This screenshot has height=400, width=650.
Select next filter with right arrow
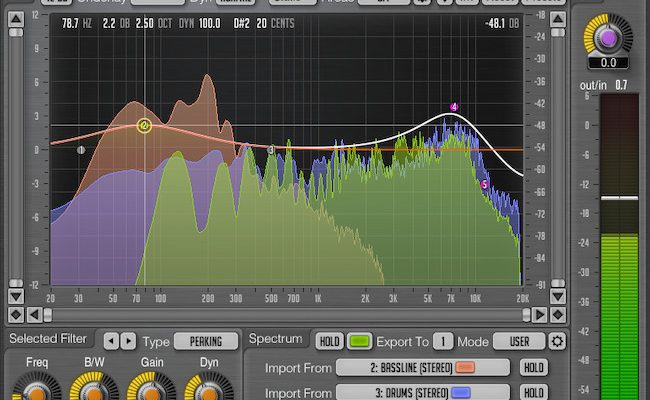pos(127,341)
